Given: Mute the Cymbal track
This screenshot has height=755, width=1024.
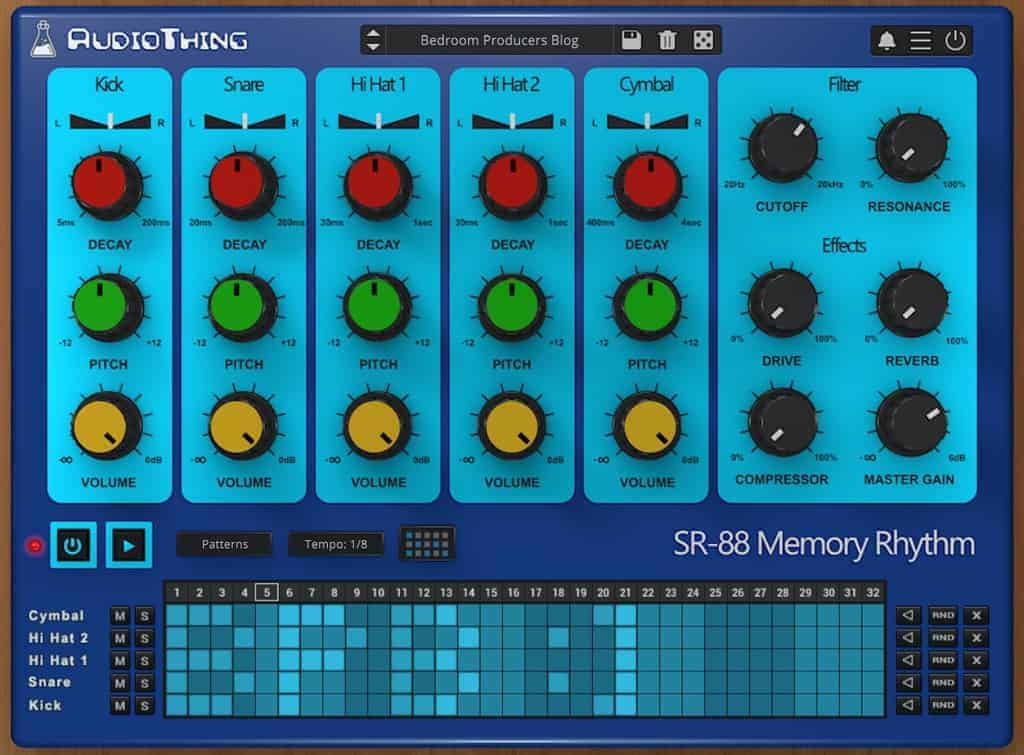Looking at the screenshot, I should tap(120, 616).
